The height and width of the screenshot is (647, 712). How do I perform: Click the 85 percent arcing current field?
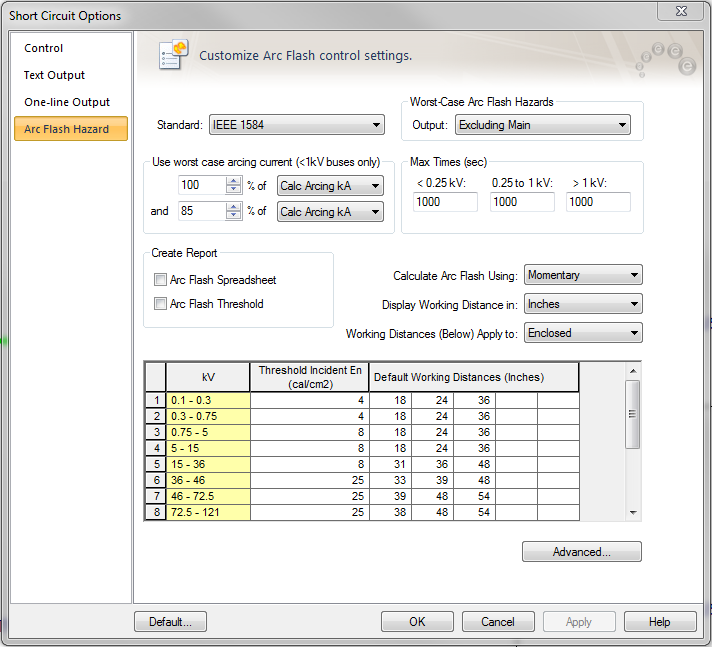[x=202, y=211]
